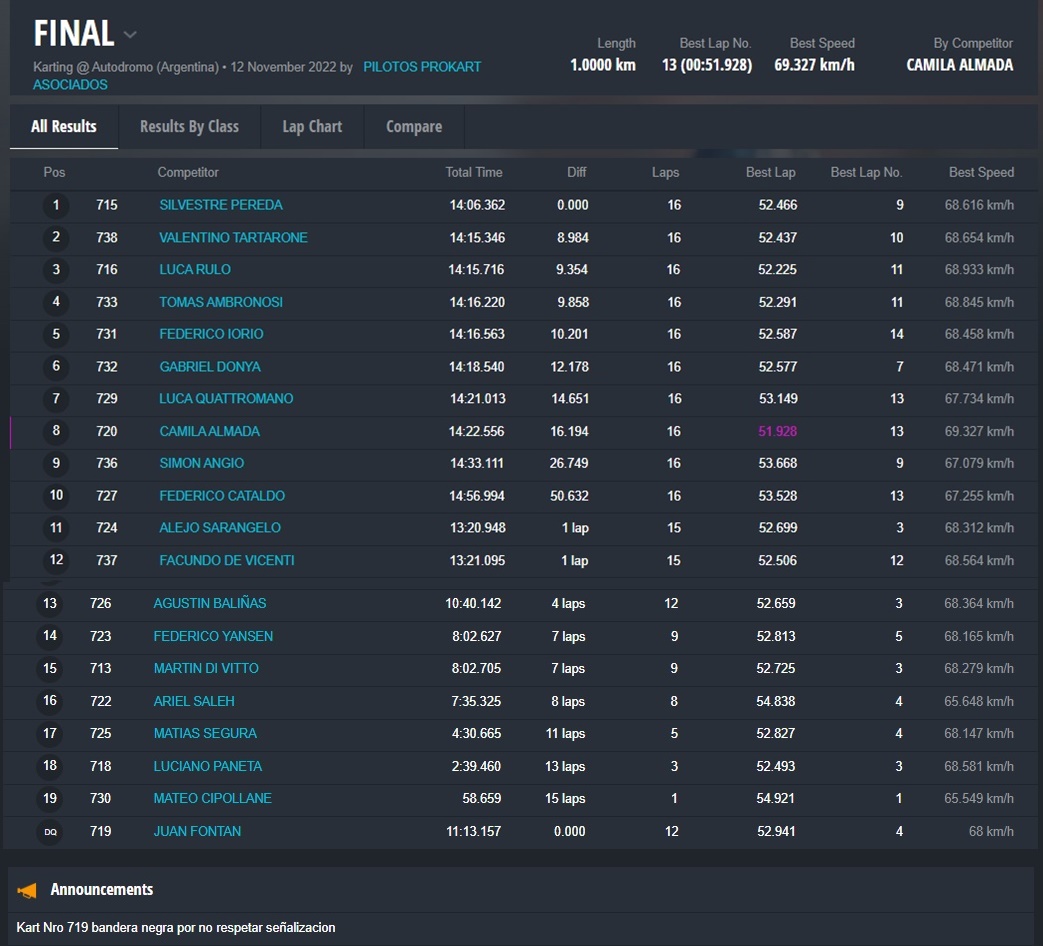Switch to the Results By Class tab
The height and width of the screenshot is (946, 1043).
189,127
